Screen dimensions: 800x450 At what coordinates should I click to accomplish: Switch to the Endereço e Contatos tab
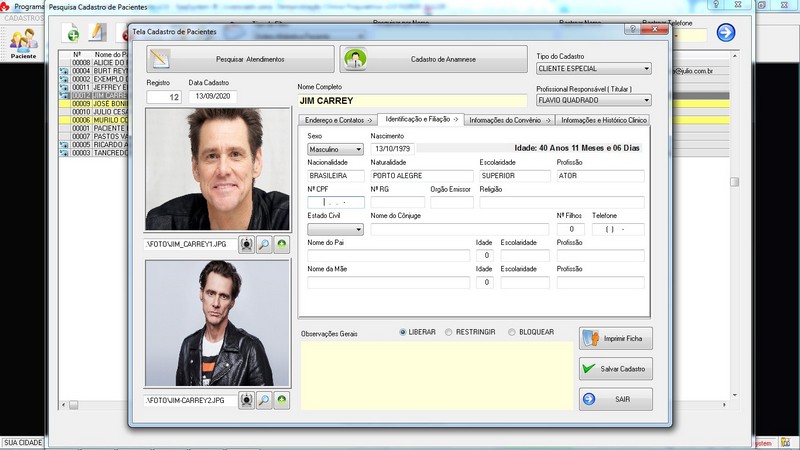[x=335, y=120]
